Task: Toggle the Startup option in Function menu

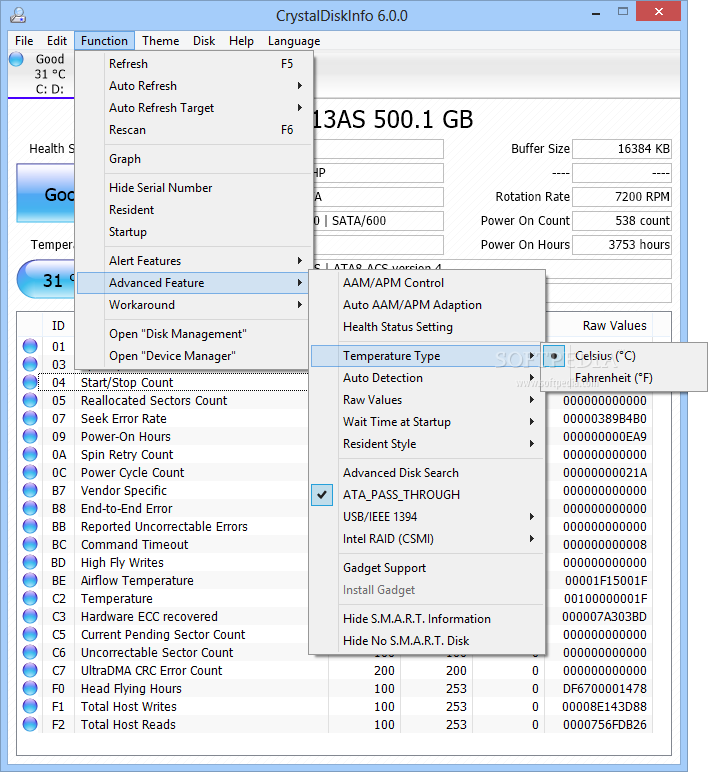Action: 194,231
